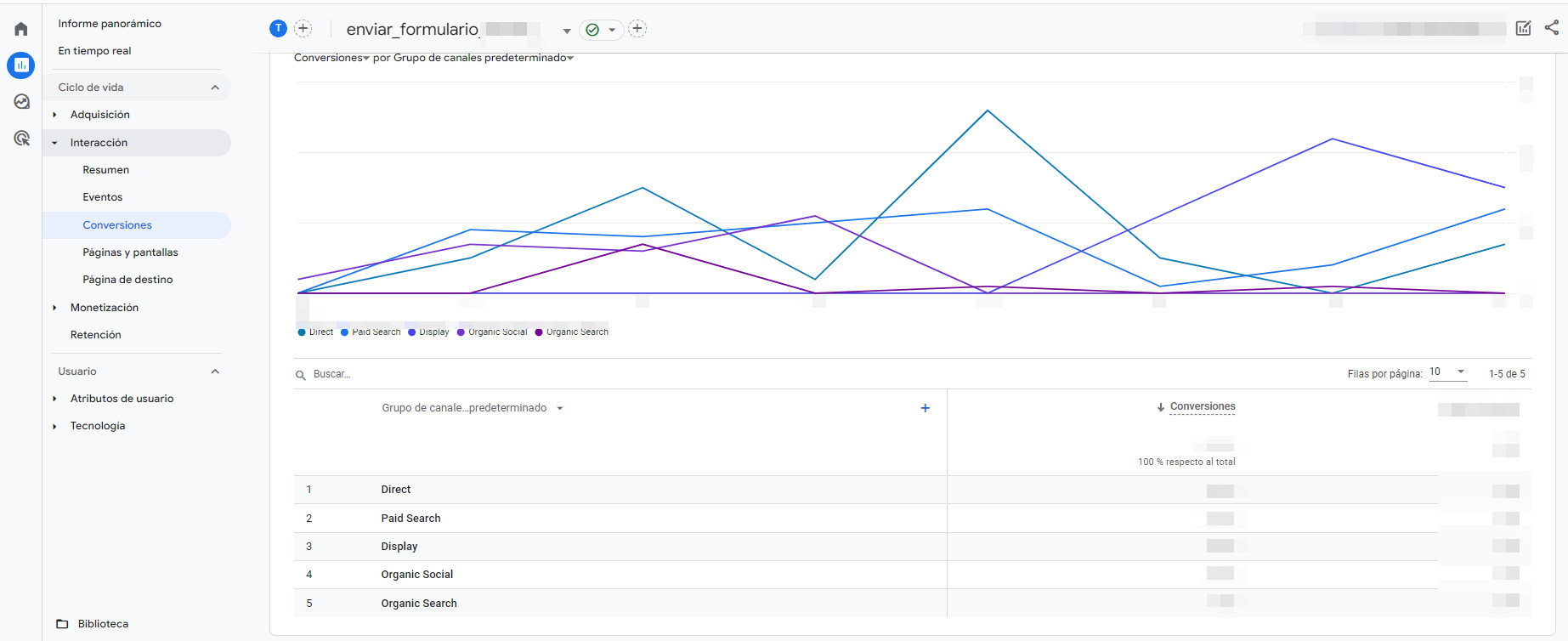1568x641 pixels.
Task: Click the customize report pencil icon
Action: click(x=1523, y=29)
